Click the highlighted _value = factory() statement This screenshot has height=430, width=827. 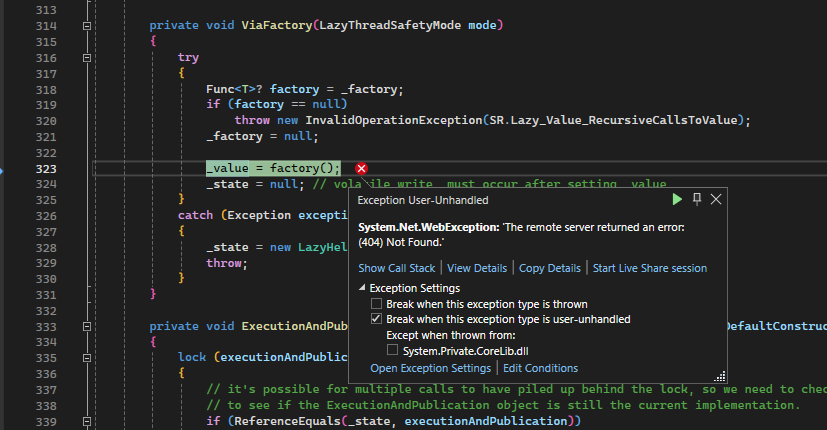tap(273, 168)
